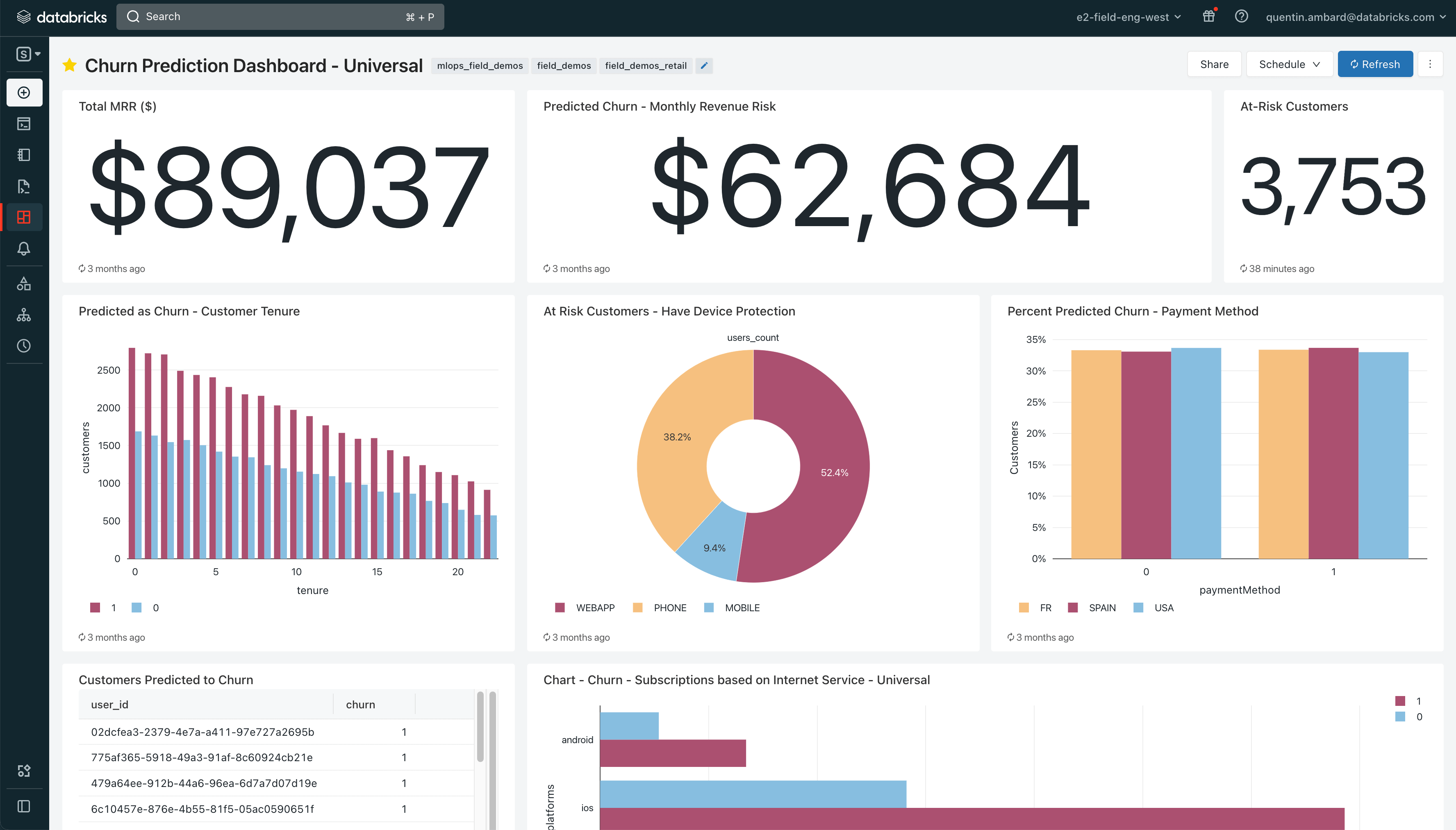Unfavorite dashboard via the yellow star
This screenshot has height=830, width=1456.
point(70,66)
